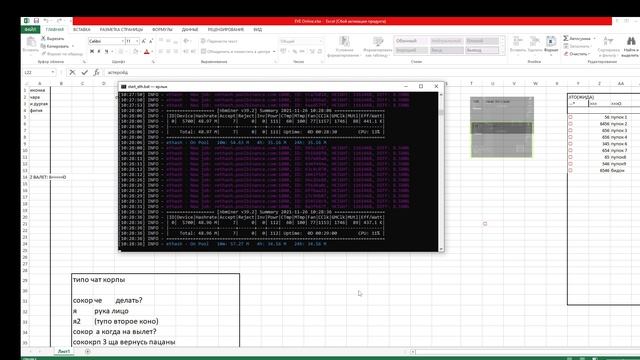Click the Merge and Center button

coord(236,51)
